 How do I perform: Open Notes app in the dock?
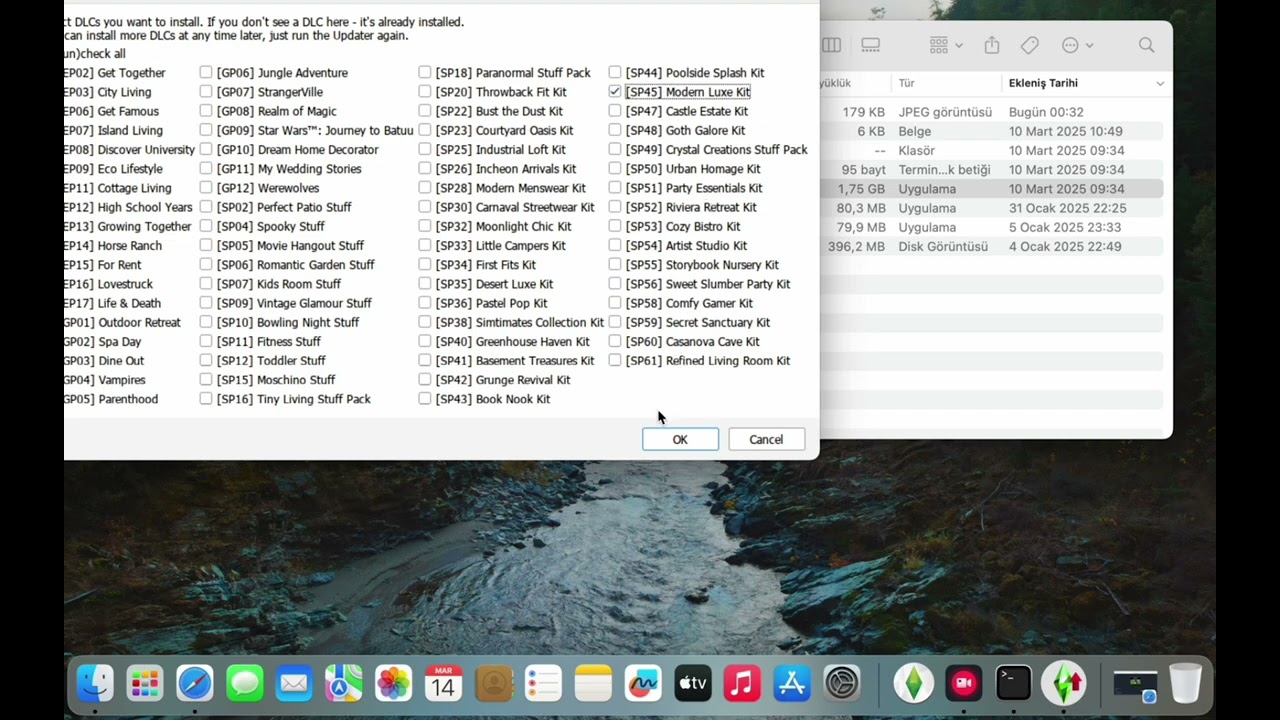[593, 684]
